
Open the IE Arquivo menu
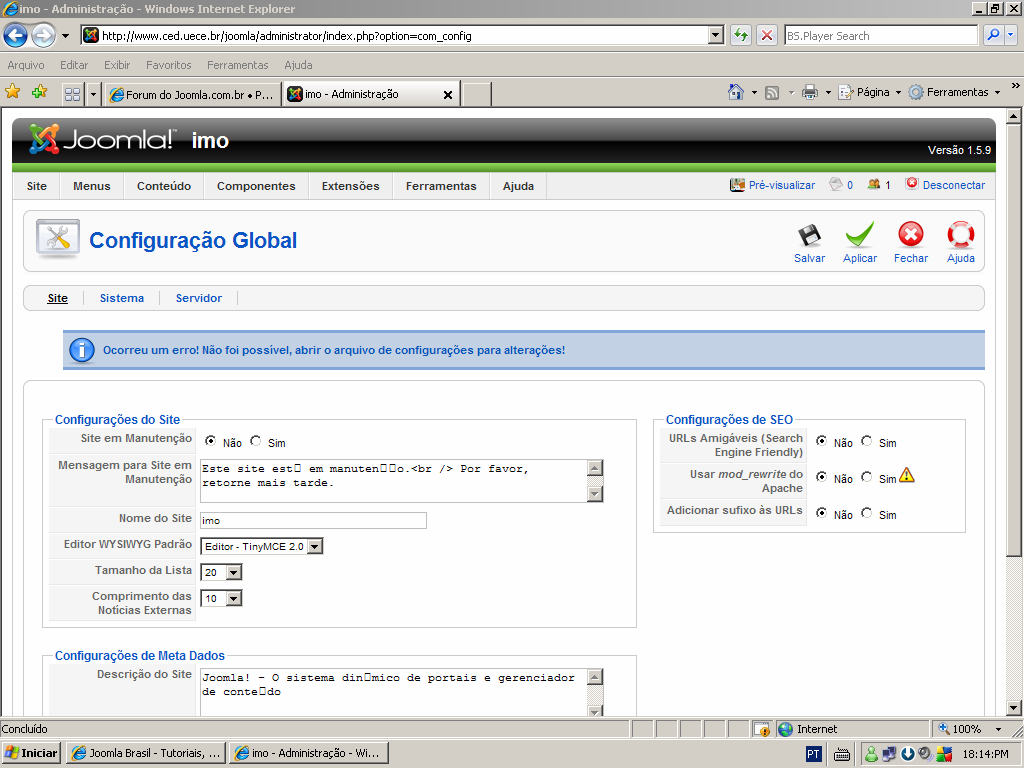click(26, 65)
